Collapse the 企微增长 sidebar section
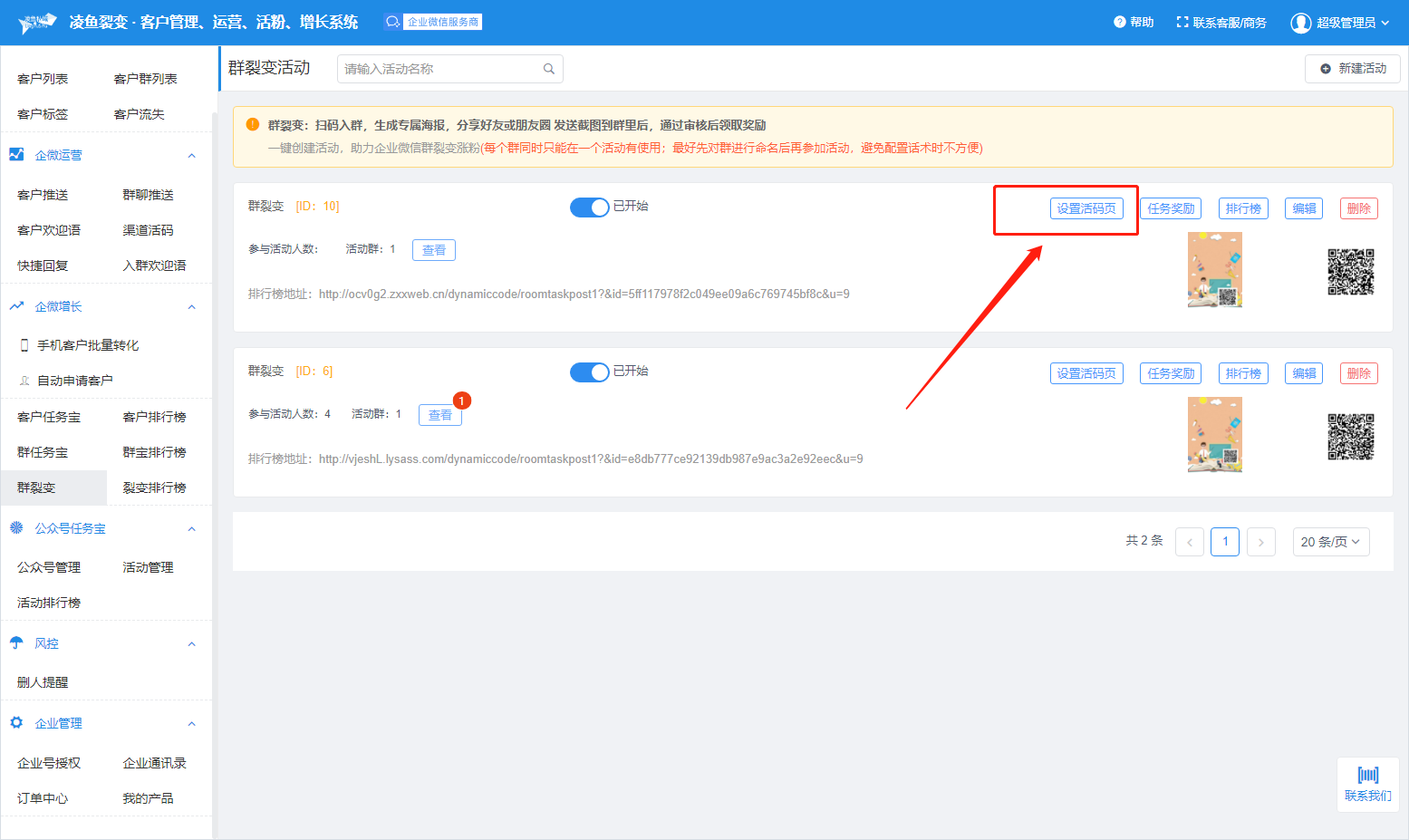This screenshot has height=840, width=1409. [191, 307]
